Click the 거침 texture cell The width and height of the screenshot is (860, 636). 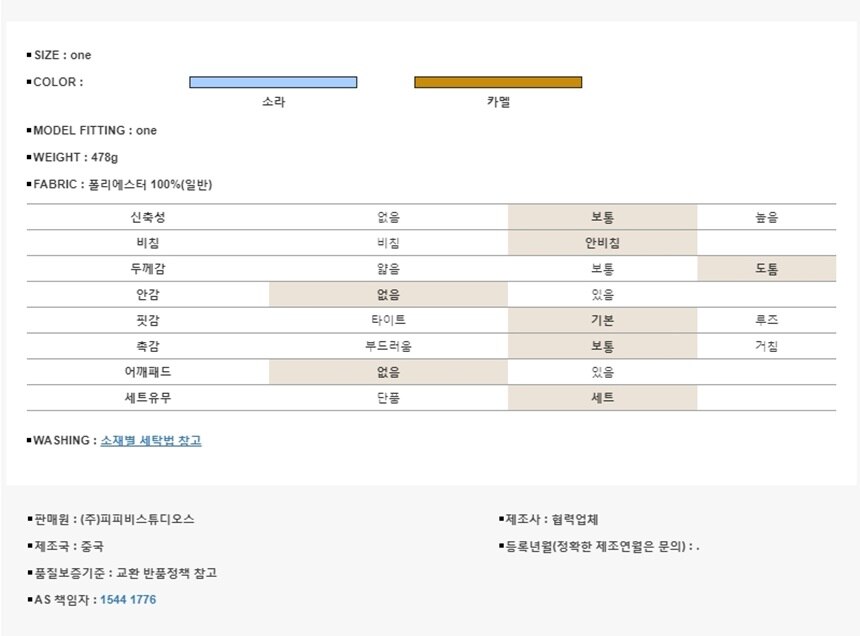click(x=766, y=347)
